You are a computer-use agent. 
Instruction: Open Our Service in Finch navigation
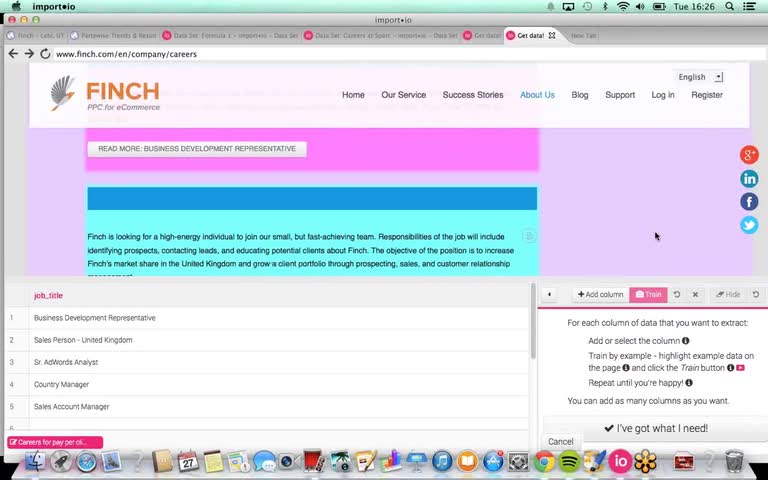coord(404,95)
